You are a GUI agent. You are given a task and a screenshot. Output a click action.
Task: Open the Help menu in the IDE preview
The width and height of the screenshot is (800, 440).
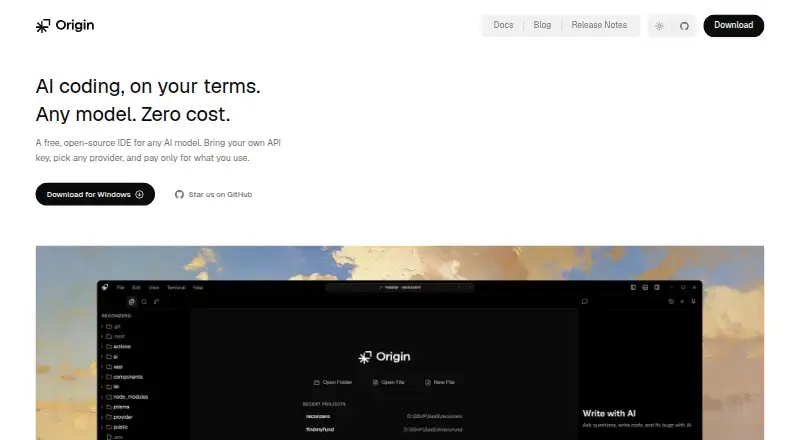198,287
